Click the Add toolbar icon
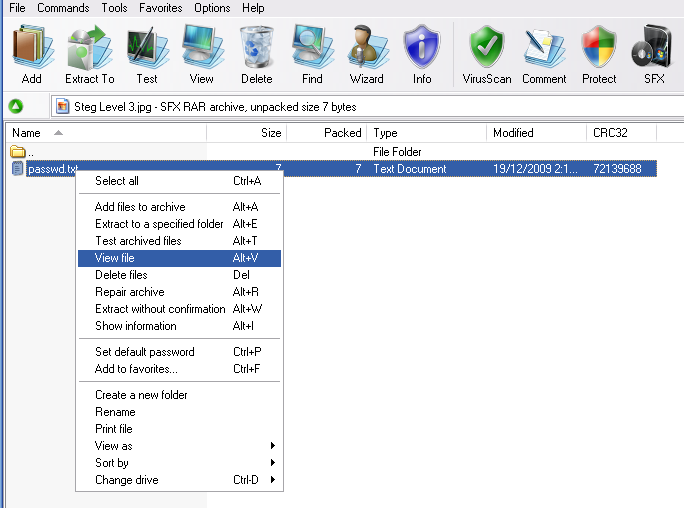The height and width of the screenshot is (508, 684). click(x=32, y=54)
